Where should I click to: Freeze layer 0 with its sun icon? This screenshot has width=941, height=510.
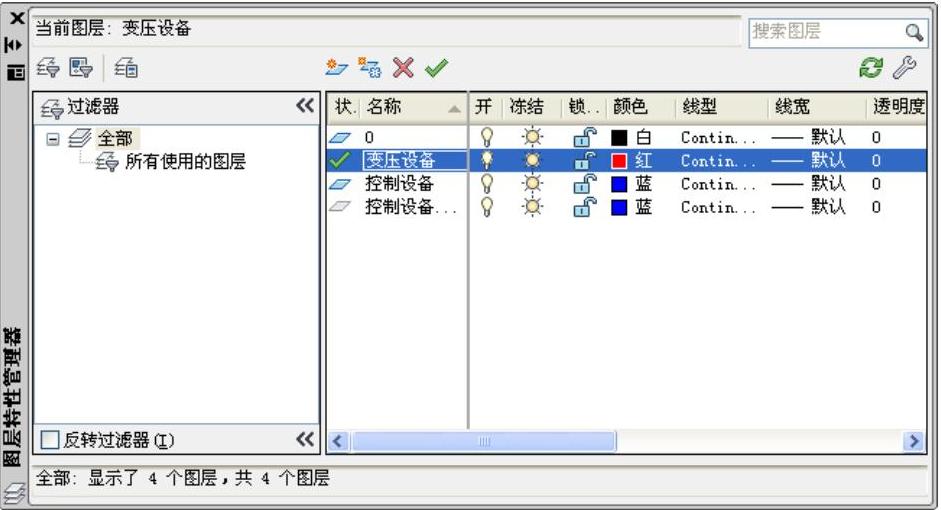point(532,137)
